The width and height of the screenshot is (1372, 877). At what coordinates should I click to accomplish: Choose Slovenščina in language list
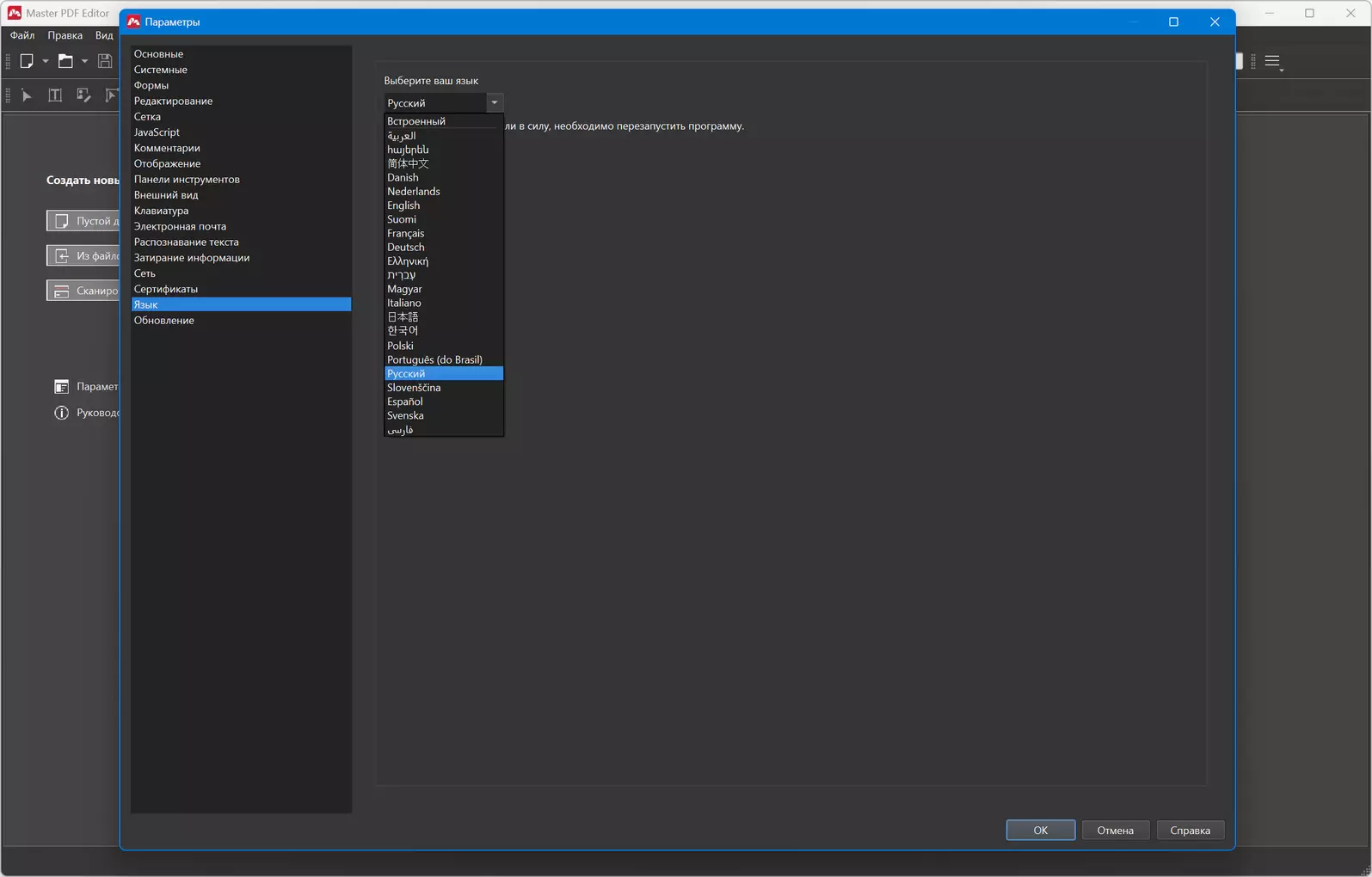(444, 388)
